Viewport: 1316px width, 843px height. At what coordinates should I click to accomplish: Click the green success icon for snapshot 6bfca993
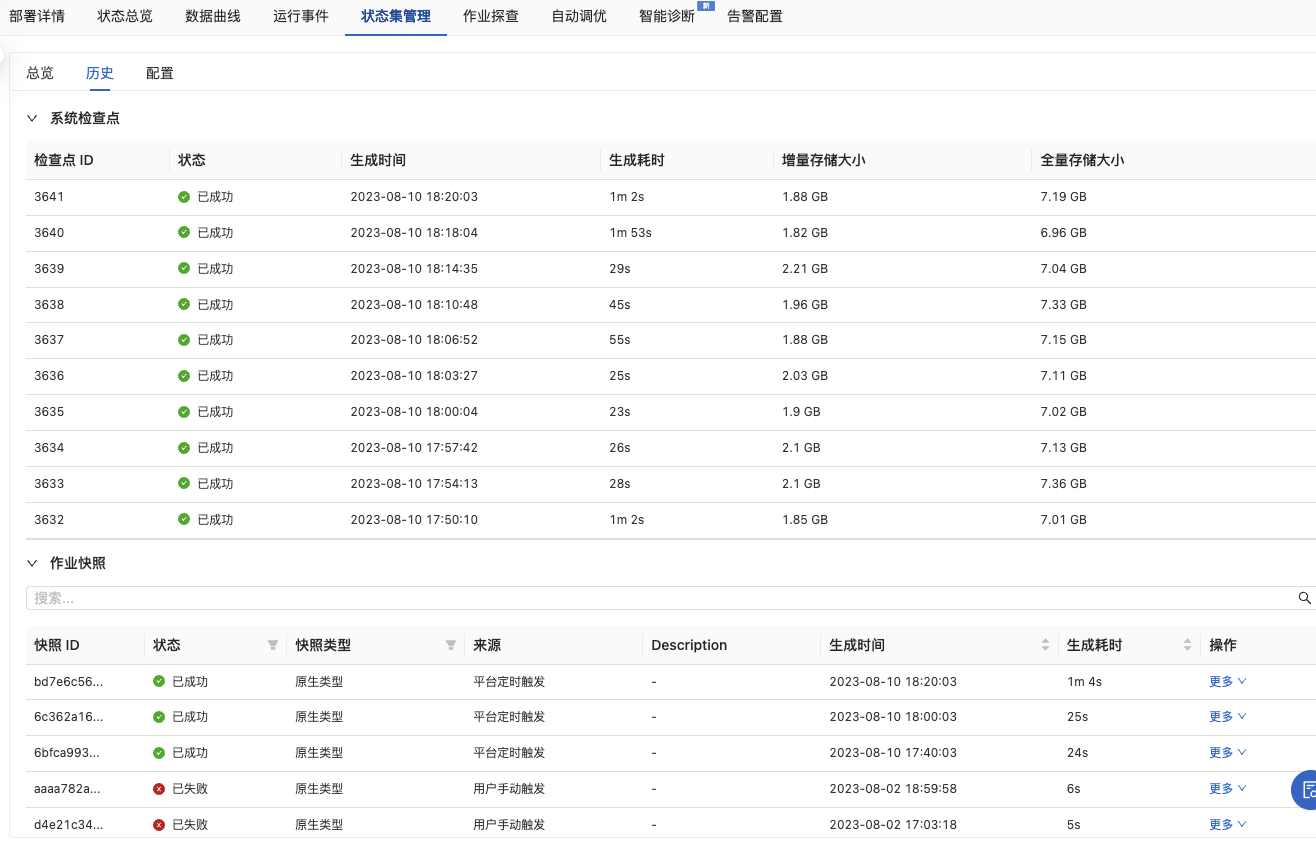(x=159, y=753)
